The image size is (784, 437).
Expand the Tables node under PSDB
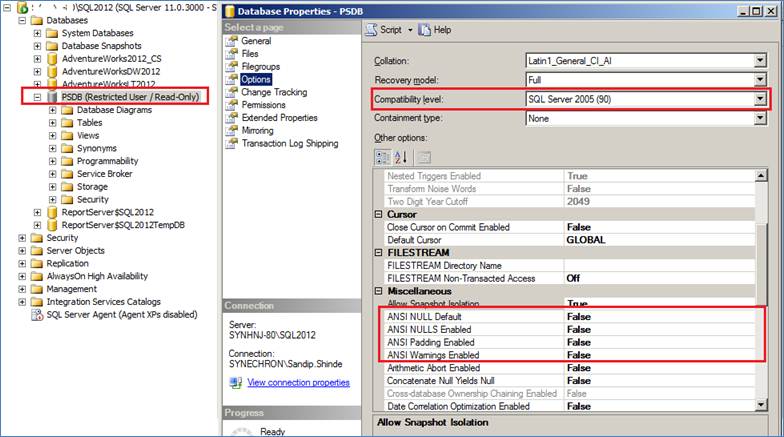(x=52, y=123)
